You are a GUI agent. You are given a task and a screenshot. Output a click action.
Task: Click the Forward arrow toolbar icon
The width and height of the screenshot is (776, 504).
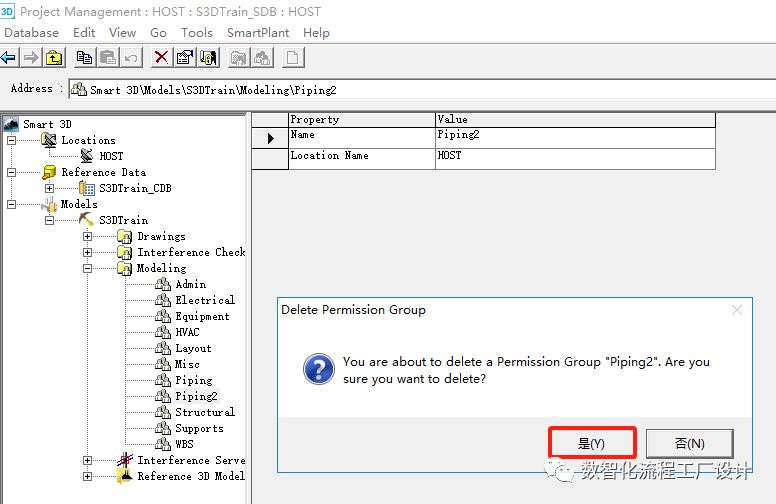pos(31,58)
